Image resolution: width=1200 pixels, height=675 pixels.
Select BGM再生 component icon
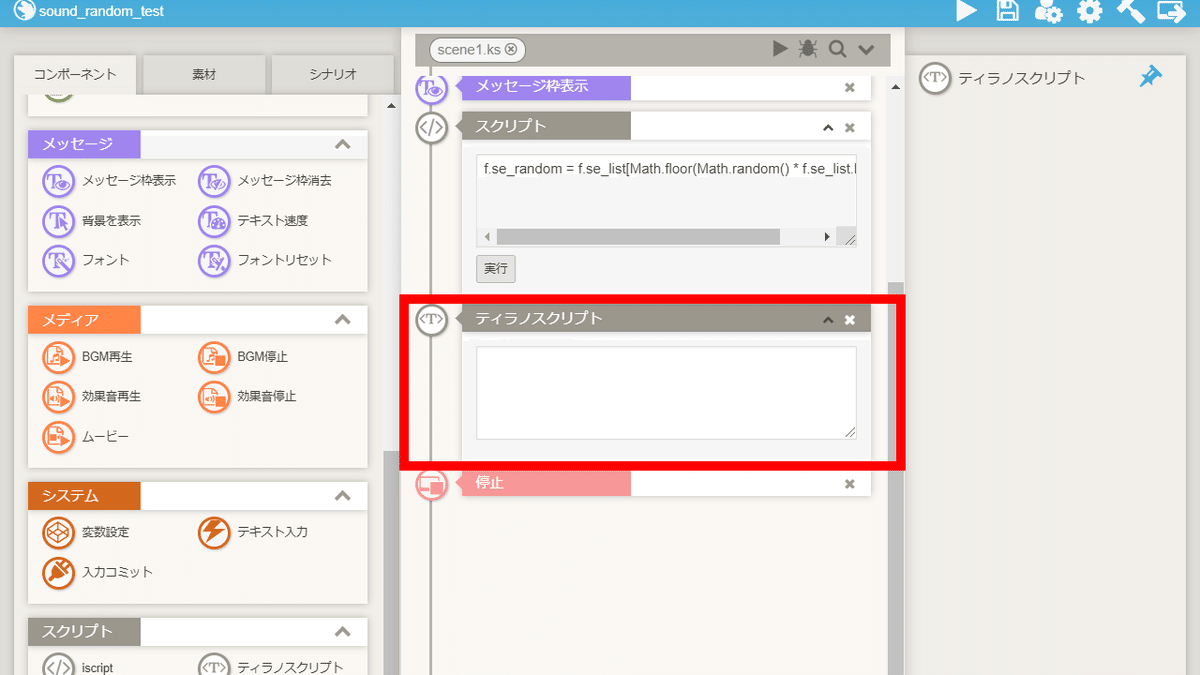59,357
